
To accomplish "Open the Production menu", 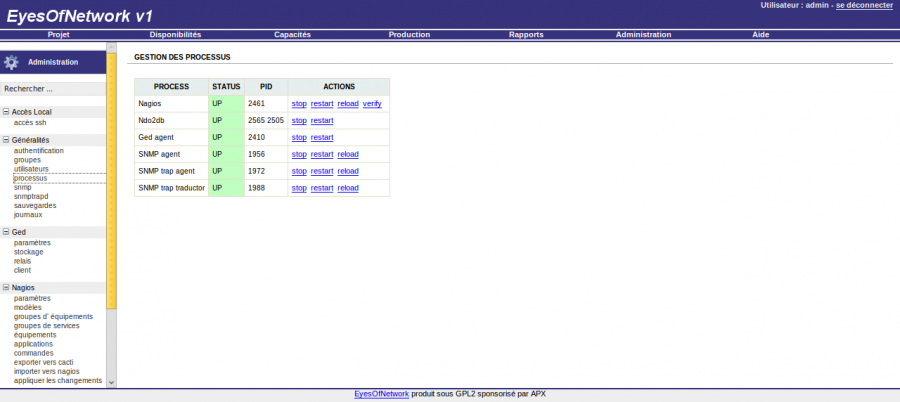I will point(409,34).
